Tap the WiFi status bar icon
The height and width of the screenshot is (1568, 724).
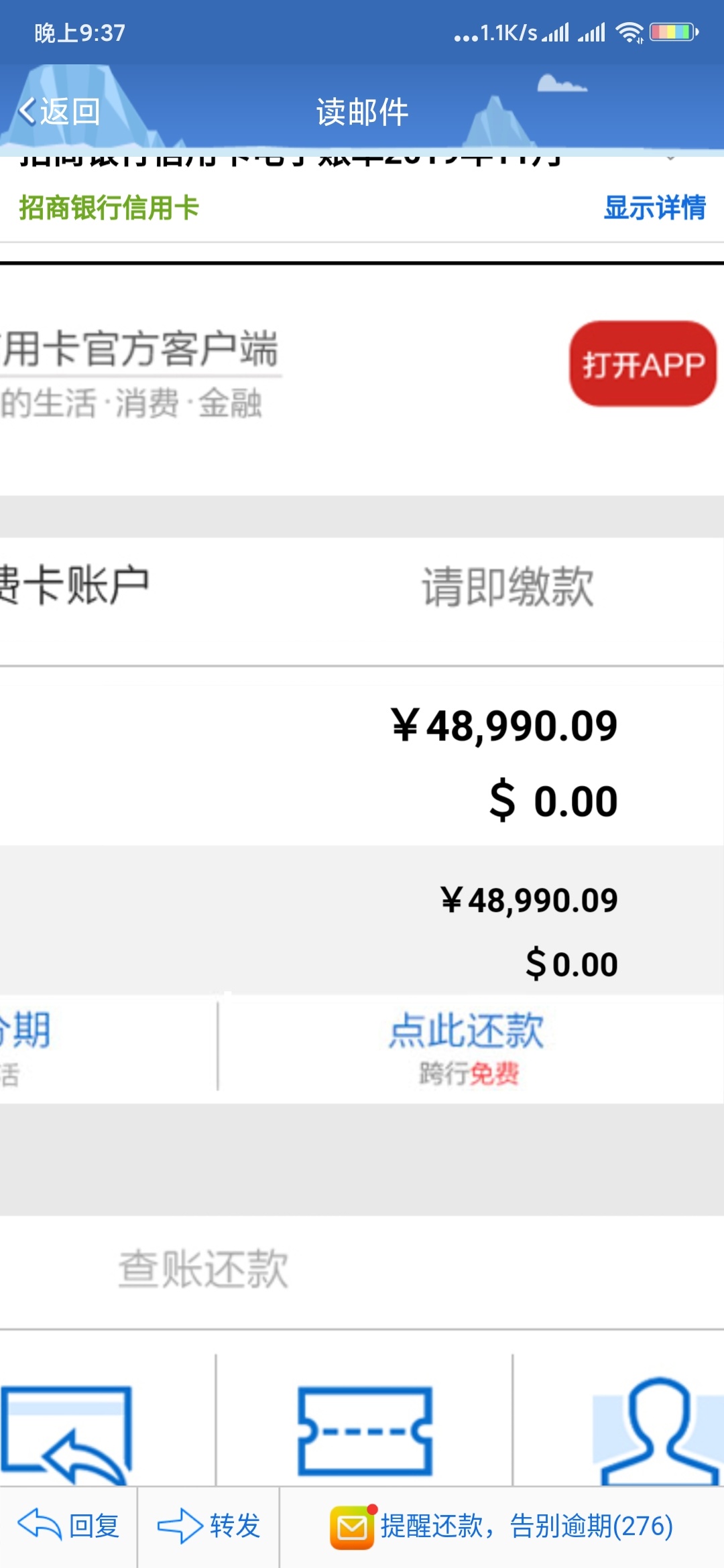click(x=630, y=32)
